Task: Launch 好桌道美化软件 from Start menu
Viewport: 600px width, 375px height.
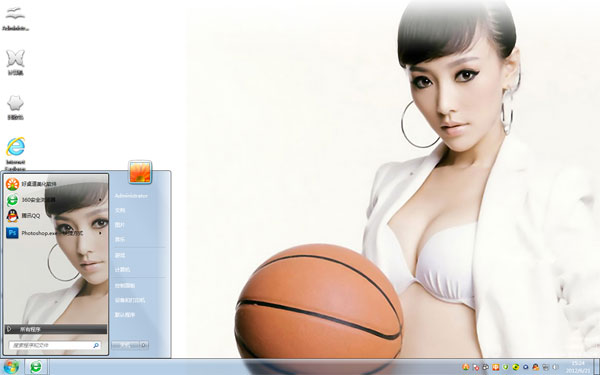Action: click(55, 184)
